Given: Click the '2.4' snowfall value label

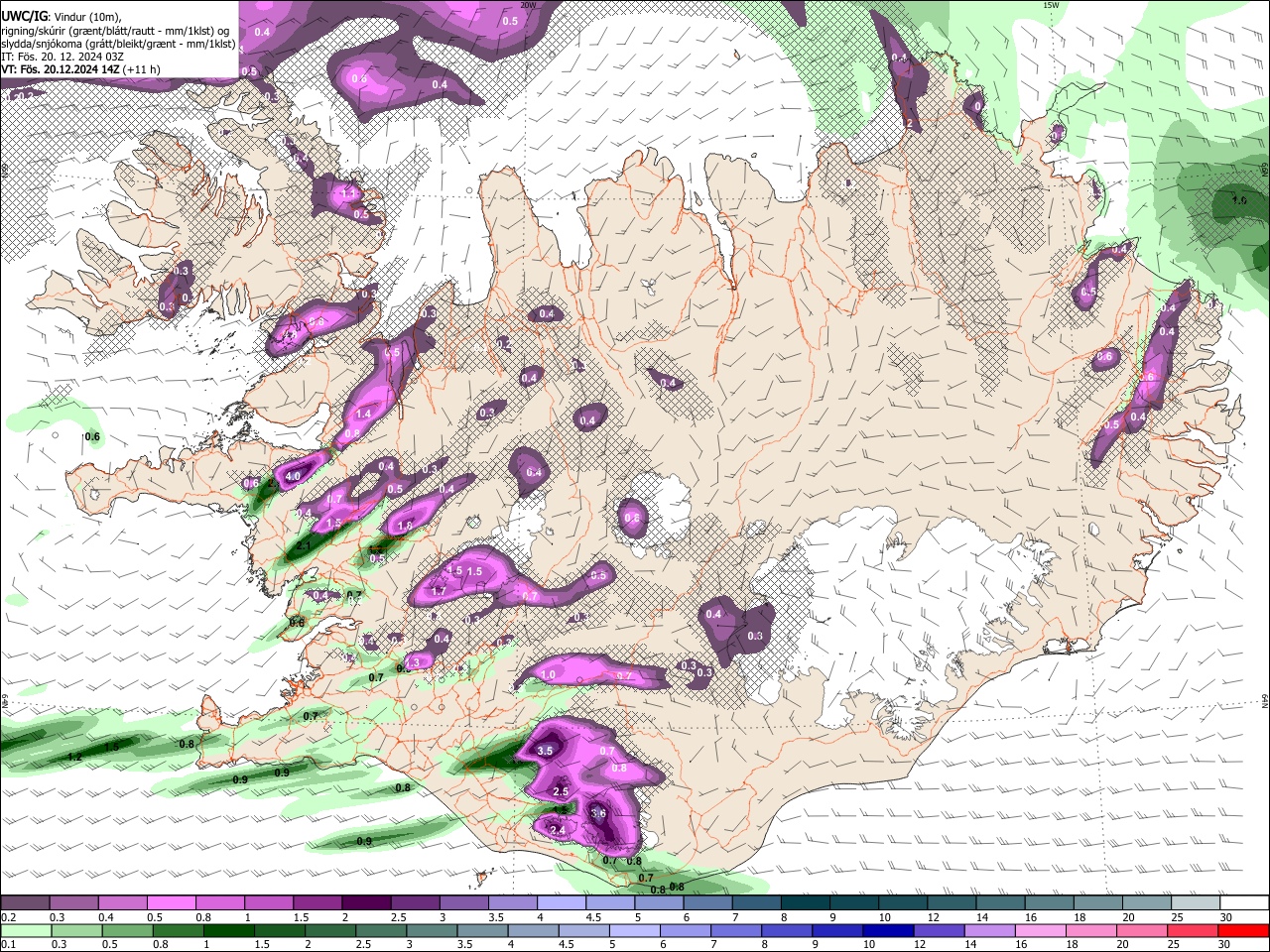Looking at the screenshot, I should pos(558,831).
